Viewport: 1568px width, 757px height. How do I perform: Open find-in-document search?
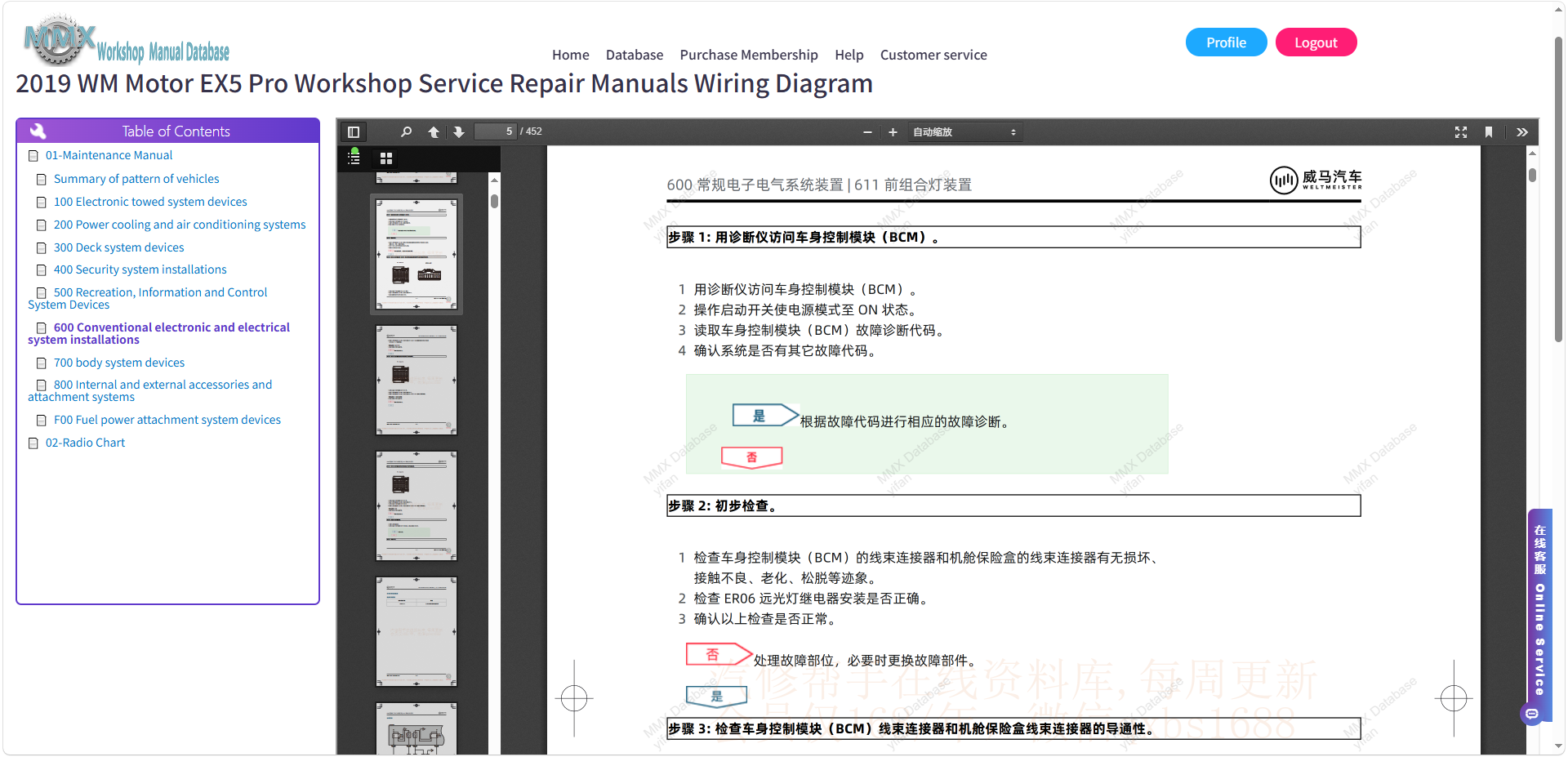tap(406, 131)
